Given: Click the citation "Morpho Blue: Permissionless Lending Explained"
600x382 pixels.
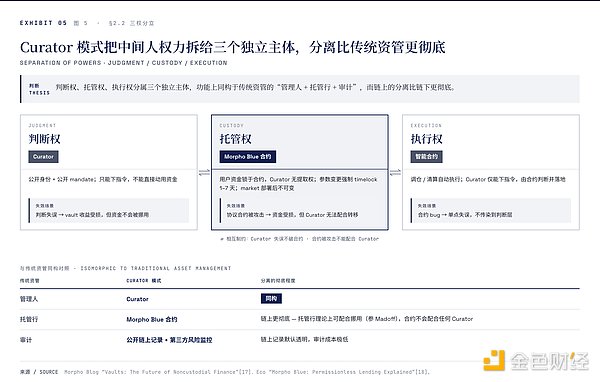Looking at the screenshot, I should [343, 372].
